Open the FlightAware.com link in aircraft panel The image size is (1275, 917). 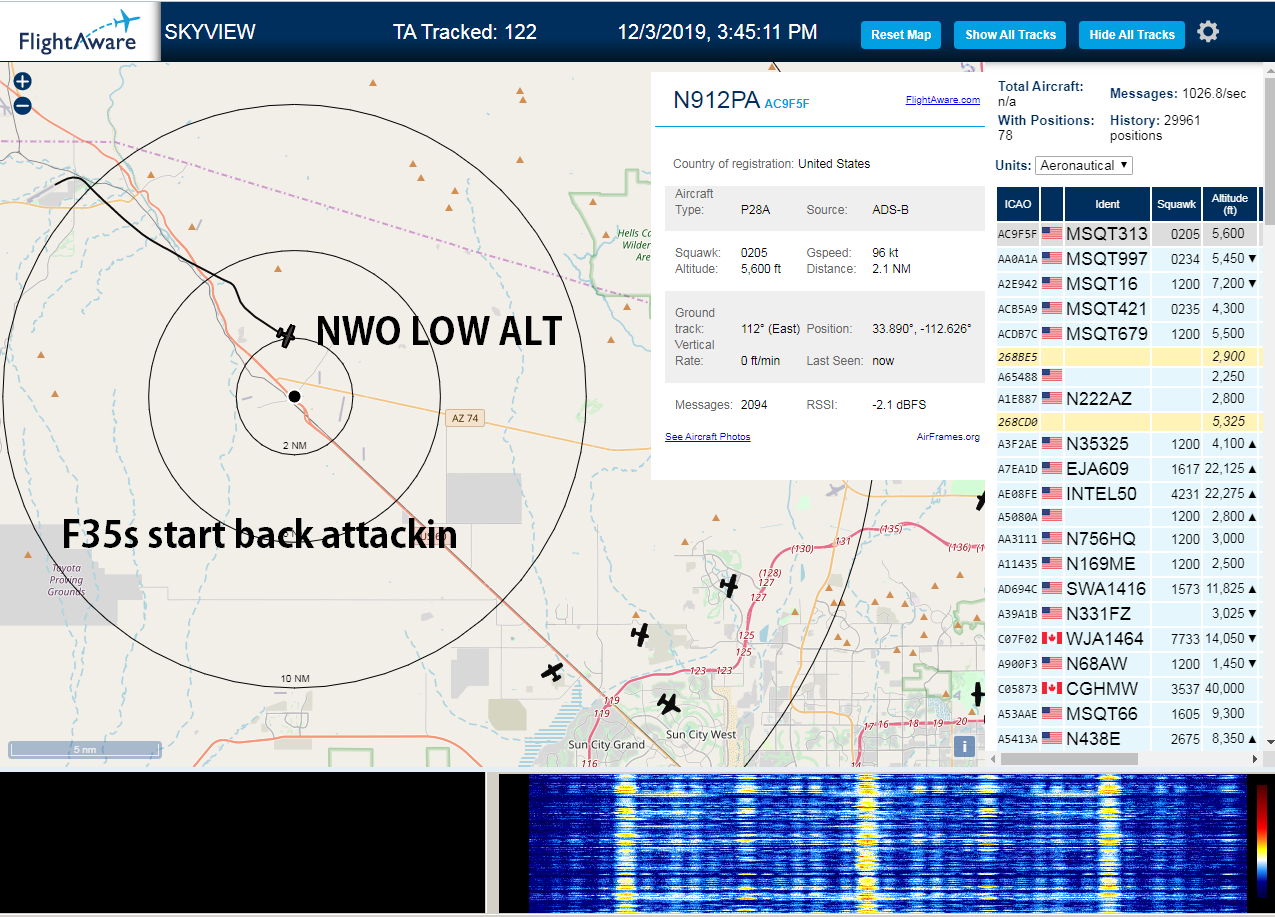tap(942, 99)
